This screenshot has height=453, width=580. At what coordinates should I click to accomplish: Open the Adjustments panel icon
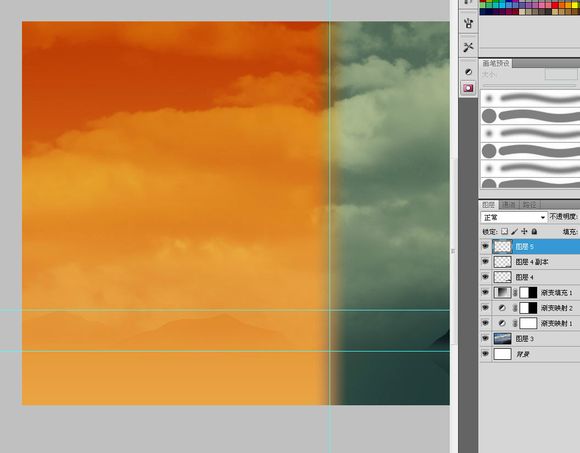(x=468, y=72)
